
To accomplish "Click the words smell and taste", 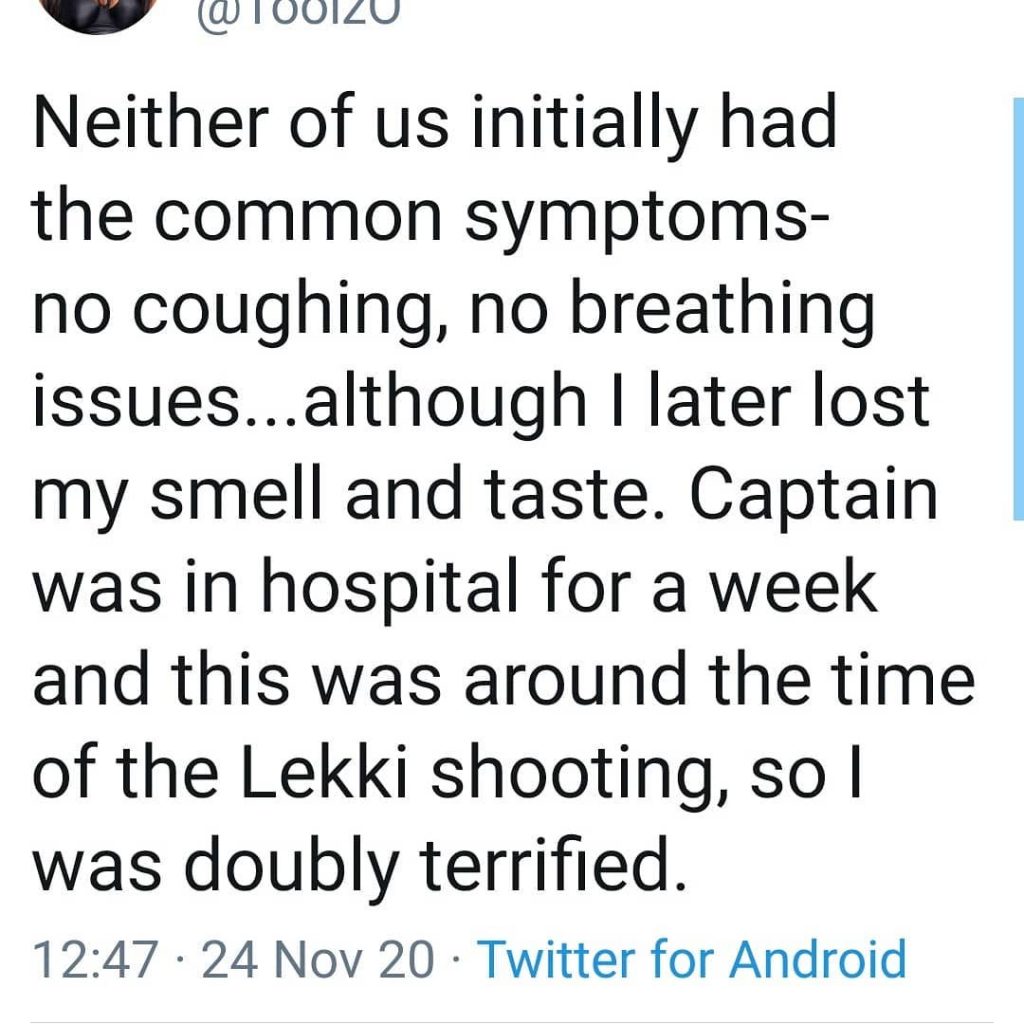I will (x=408, y=494).
